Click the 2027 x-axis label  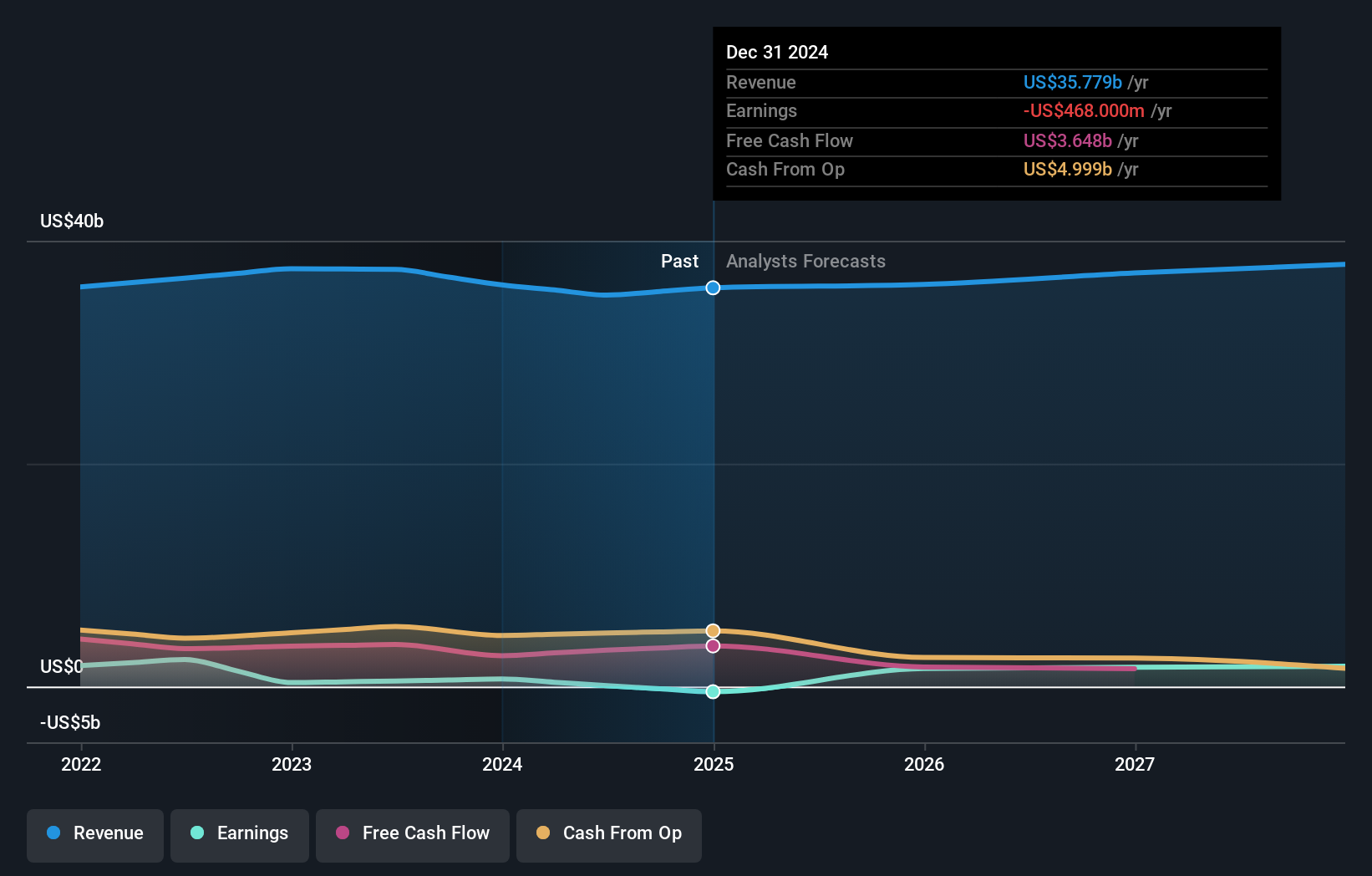tap(1135, 764)
